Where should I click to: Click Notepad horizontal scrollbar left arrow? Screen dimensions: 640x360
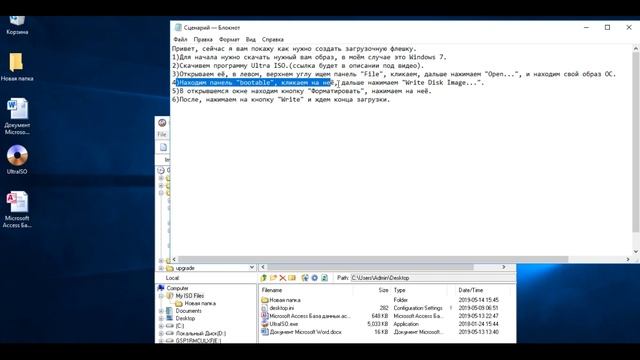174,259
